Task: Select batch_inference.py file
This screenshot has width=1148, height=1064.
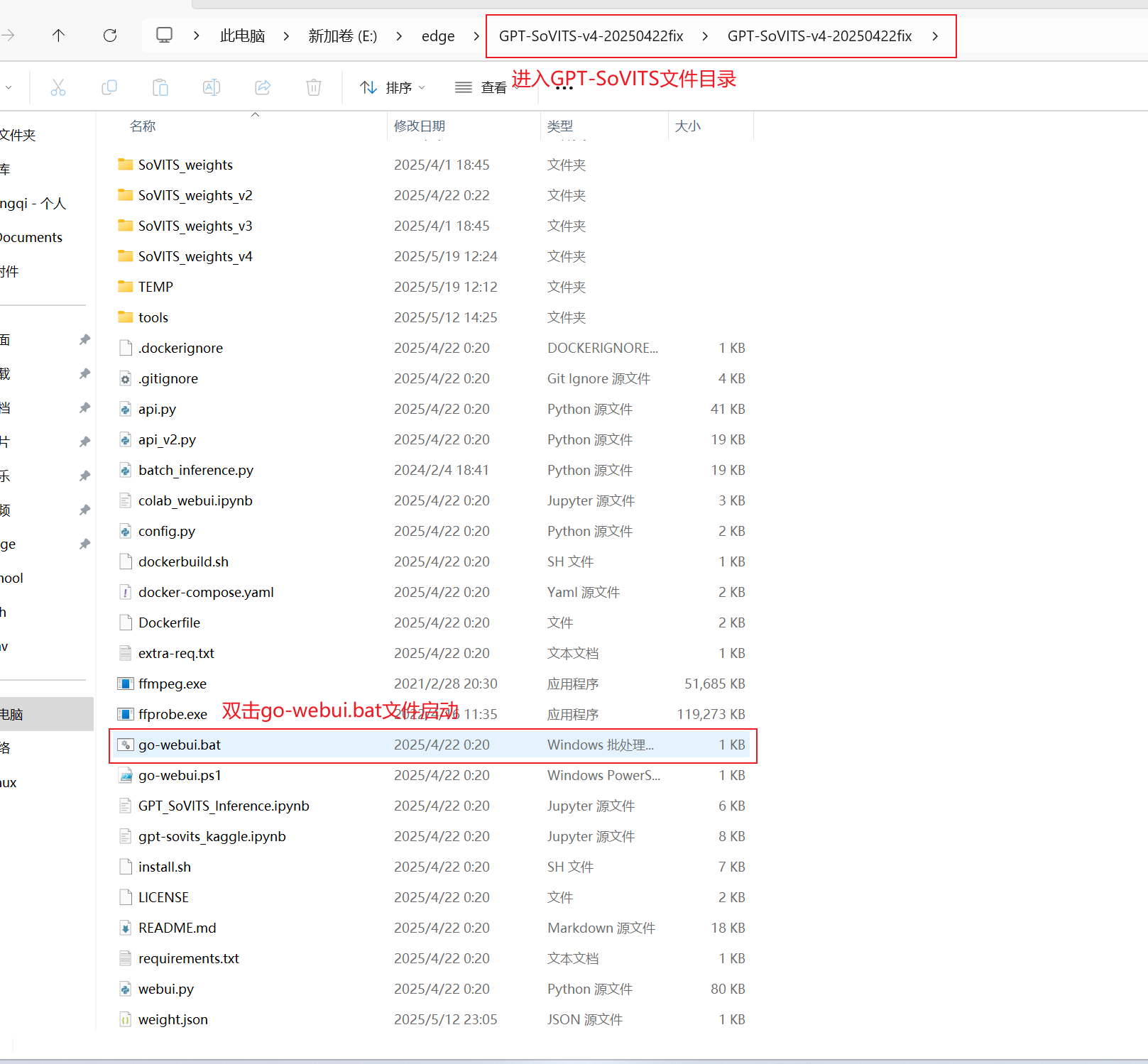Action: [196, 470]
